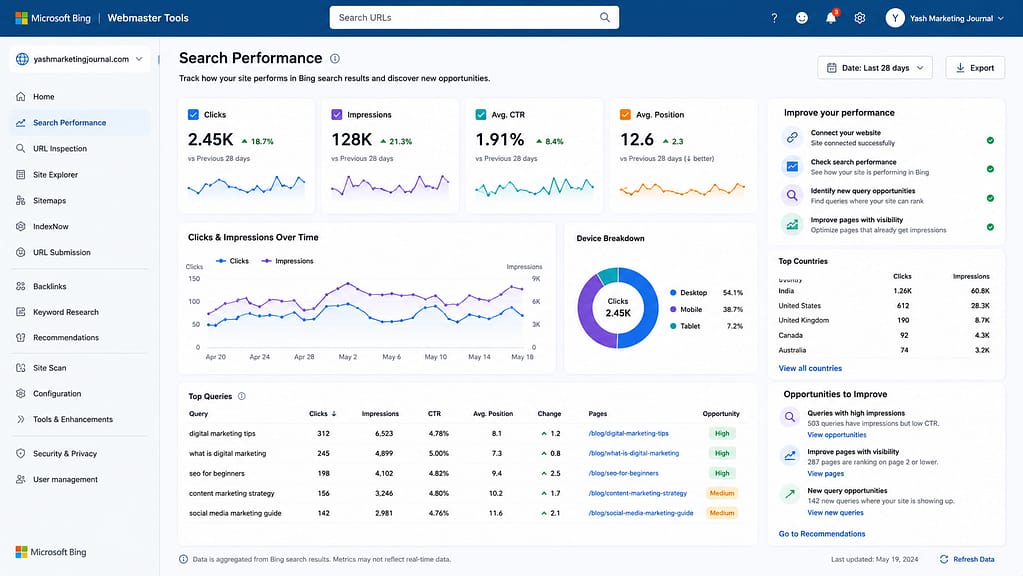Open URL Submission in sidebar
Screen dimensions: 1023x576
click(x=62, y=252)
